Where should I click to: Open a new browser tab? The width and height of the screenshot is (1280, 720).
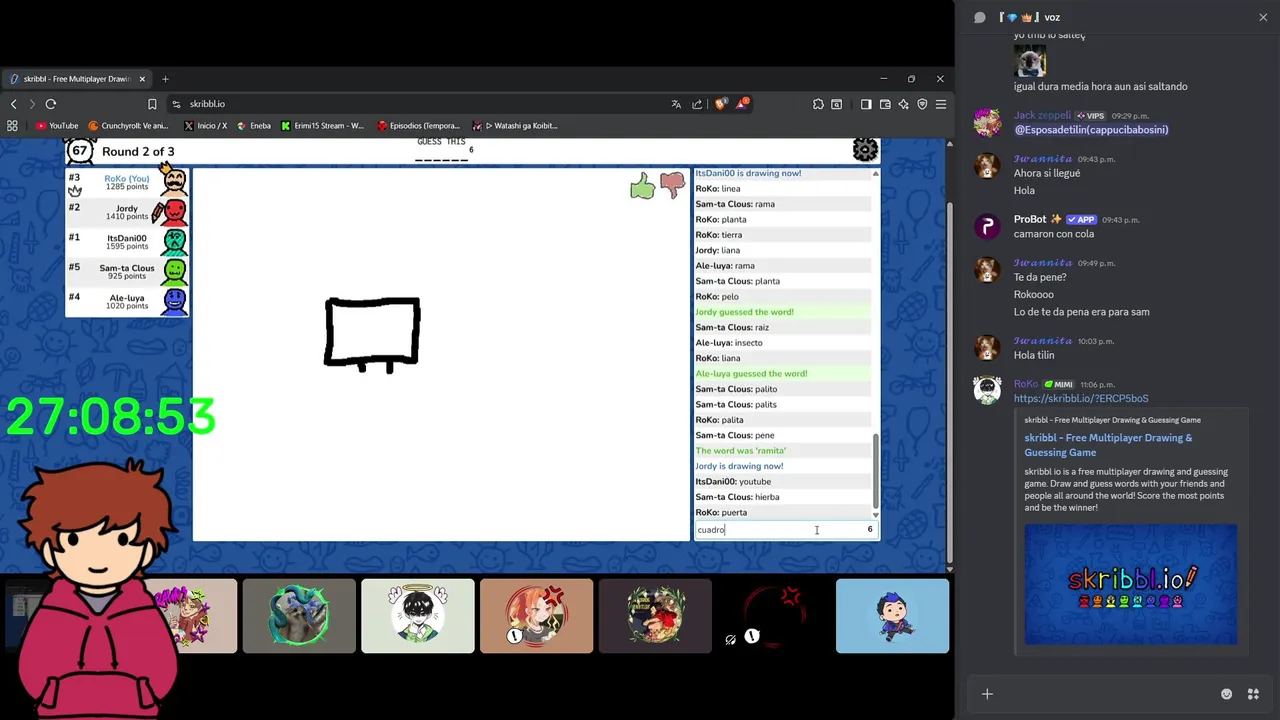coord(165,79)
